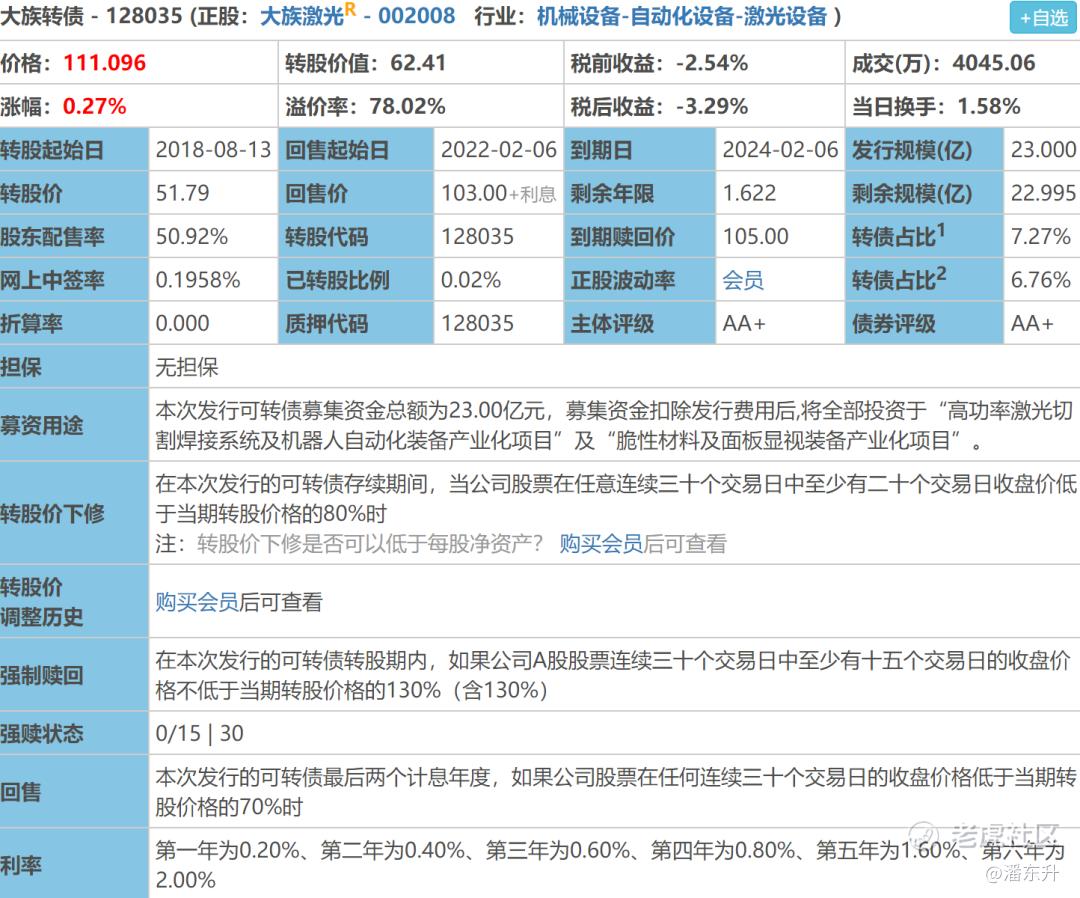Select 成交(万) value 4045.06
The height and width of the screenshot is (898, 1080).
point(994,63)
